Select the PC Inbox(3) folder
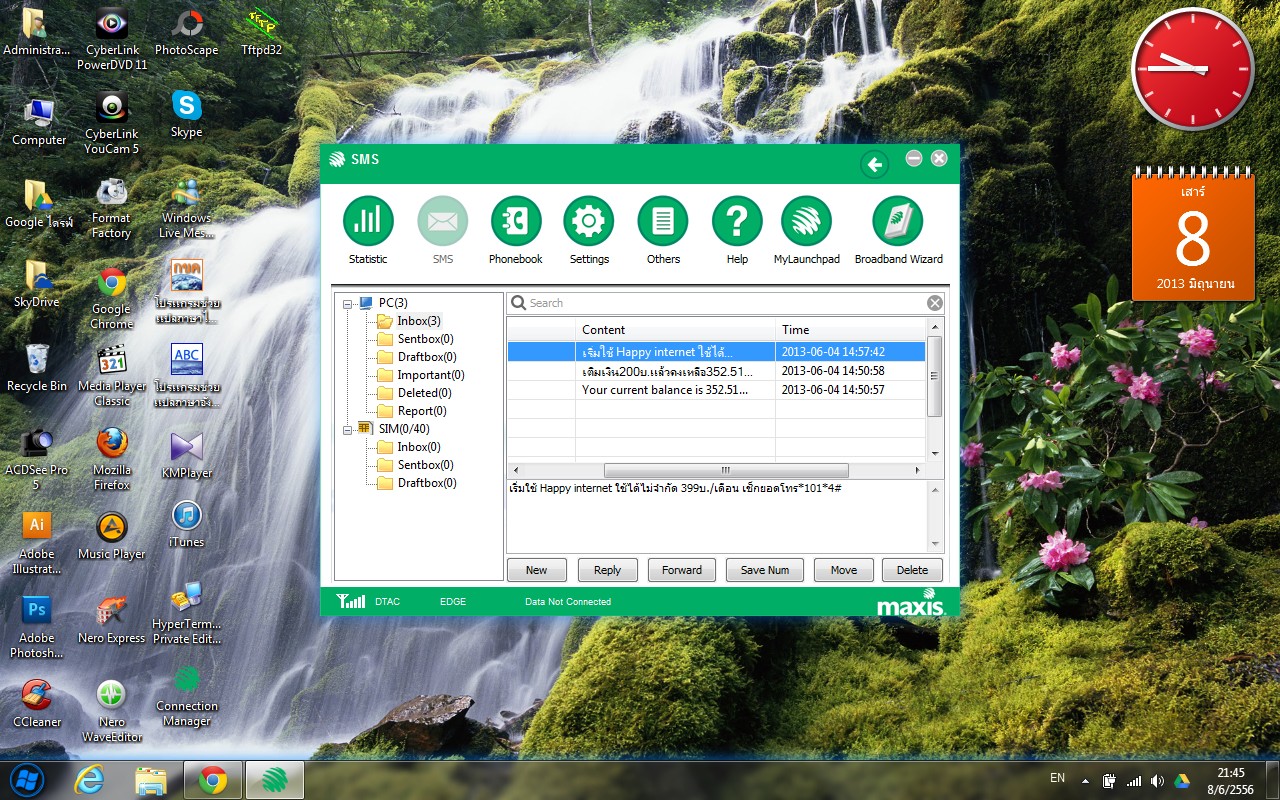The image size is (1280, 800). tap(418, 321)
